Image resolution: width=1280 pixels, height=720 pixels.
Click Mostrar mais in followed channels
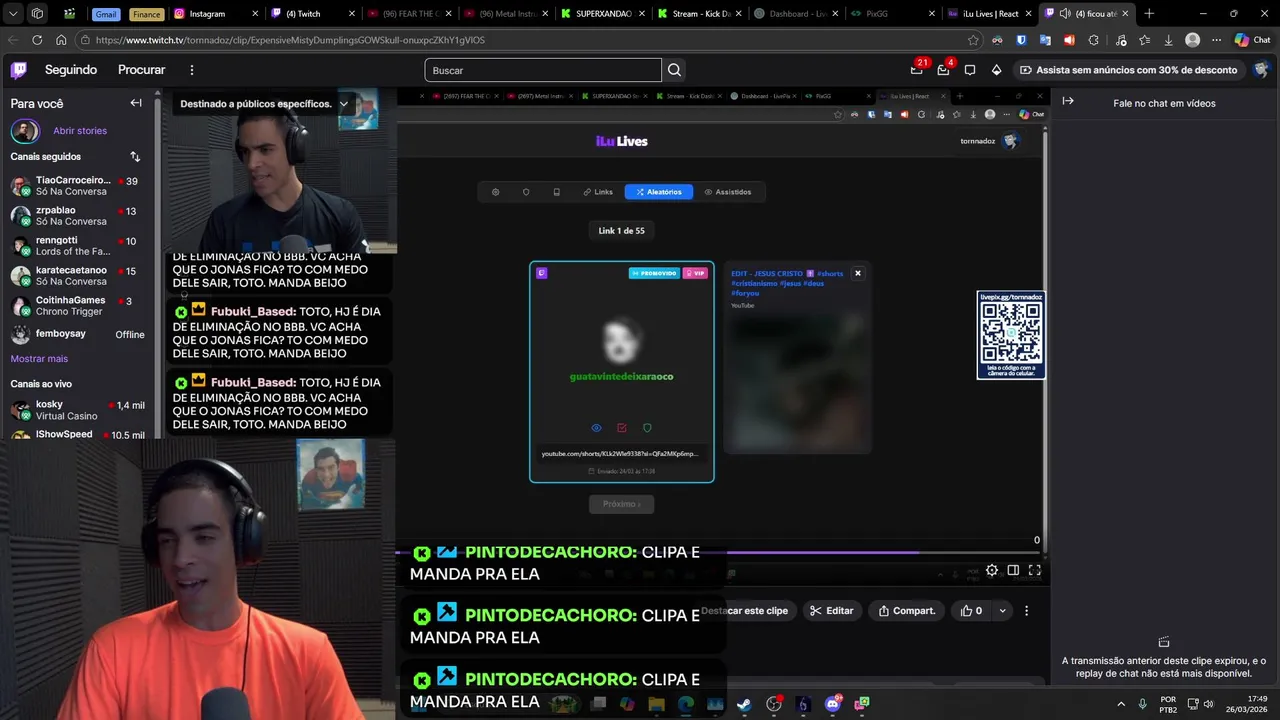(39, 359)
